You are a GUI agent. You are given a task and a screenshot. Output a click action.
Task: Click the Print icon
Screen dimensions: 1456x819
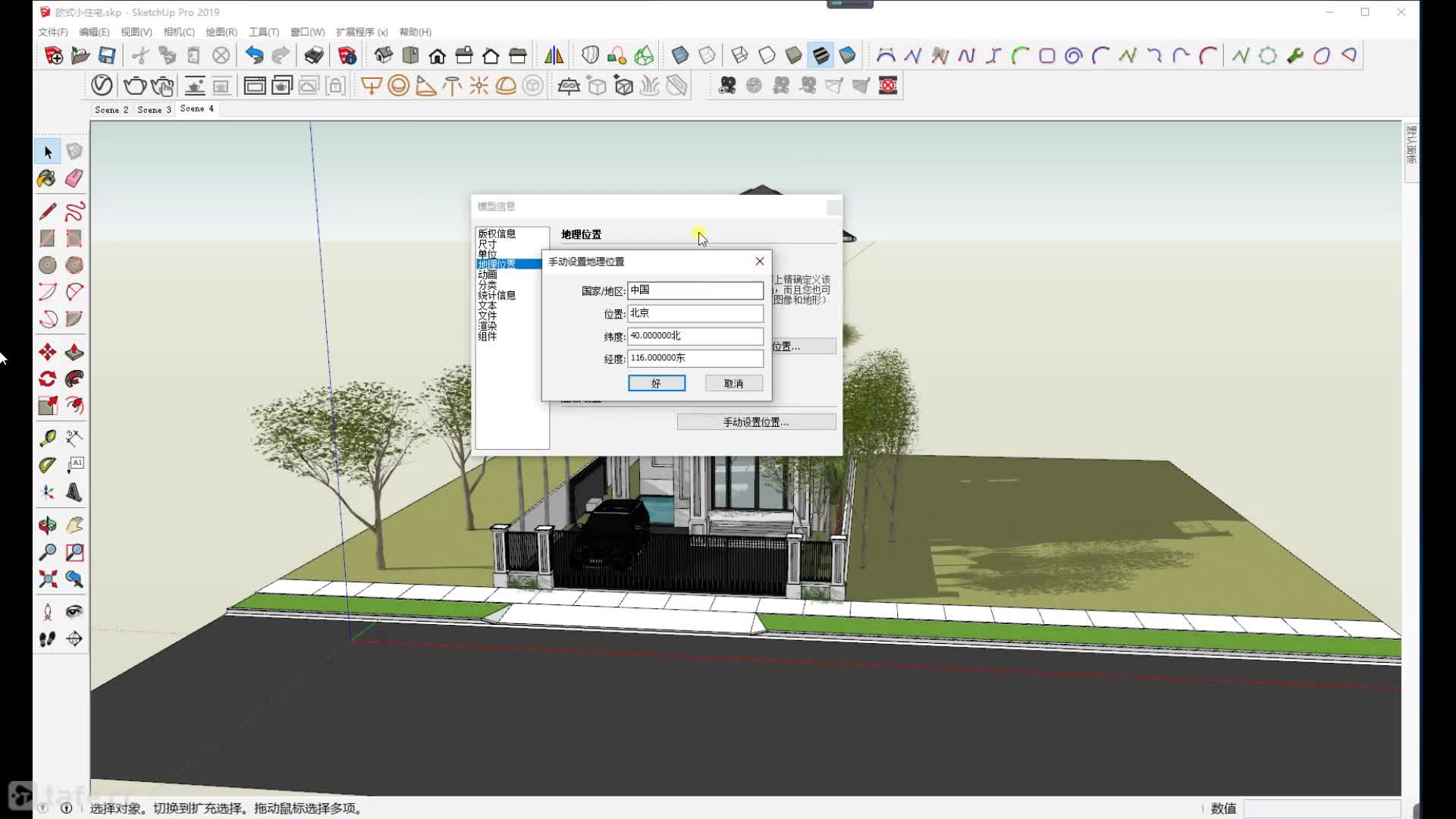(x=314, y=55)
